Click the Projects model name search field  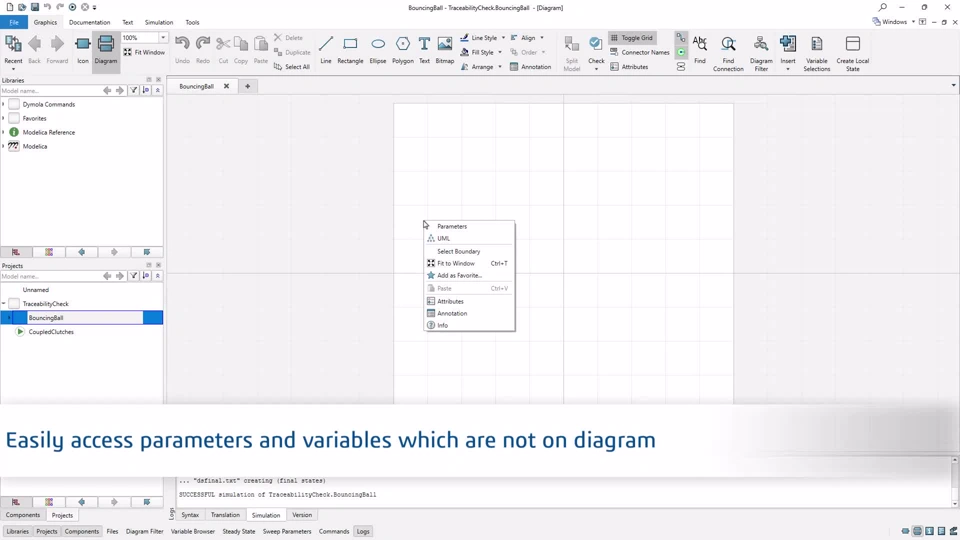click(x=50, y=276)
